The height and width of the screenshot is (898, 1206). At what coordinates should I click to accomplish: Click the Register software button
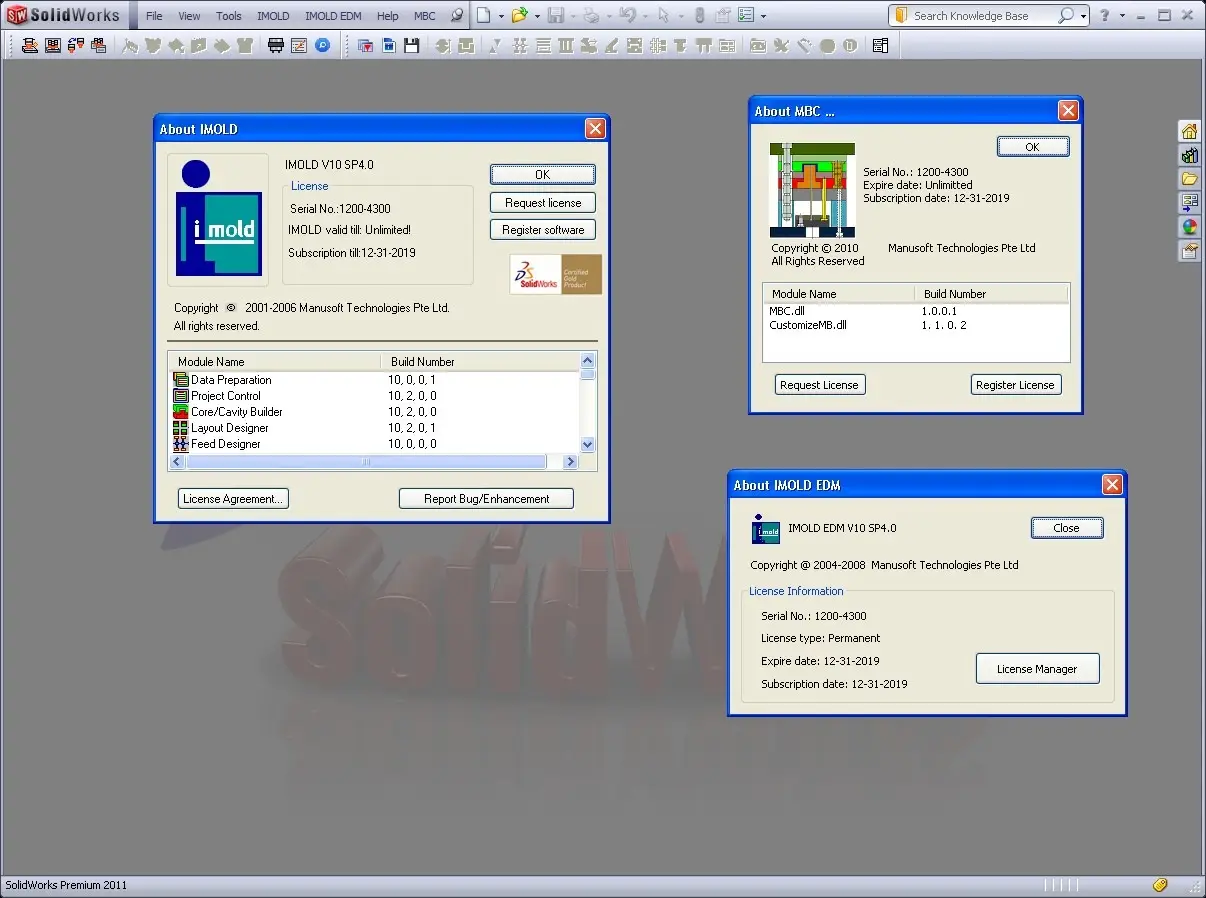coord(543,229)
